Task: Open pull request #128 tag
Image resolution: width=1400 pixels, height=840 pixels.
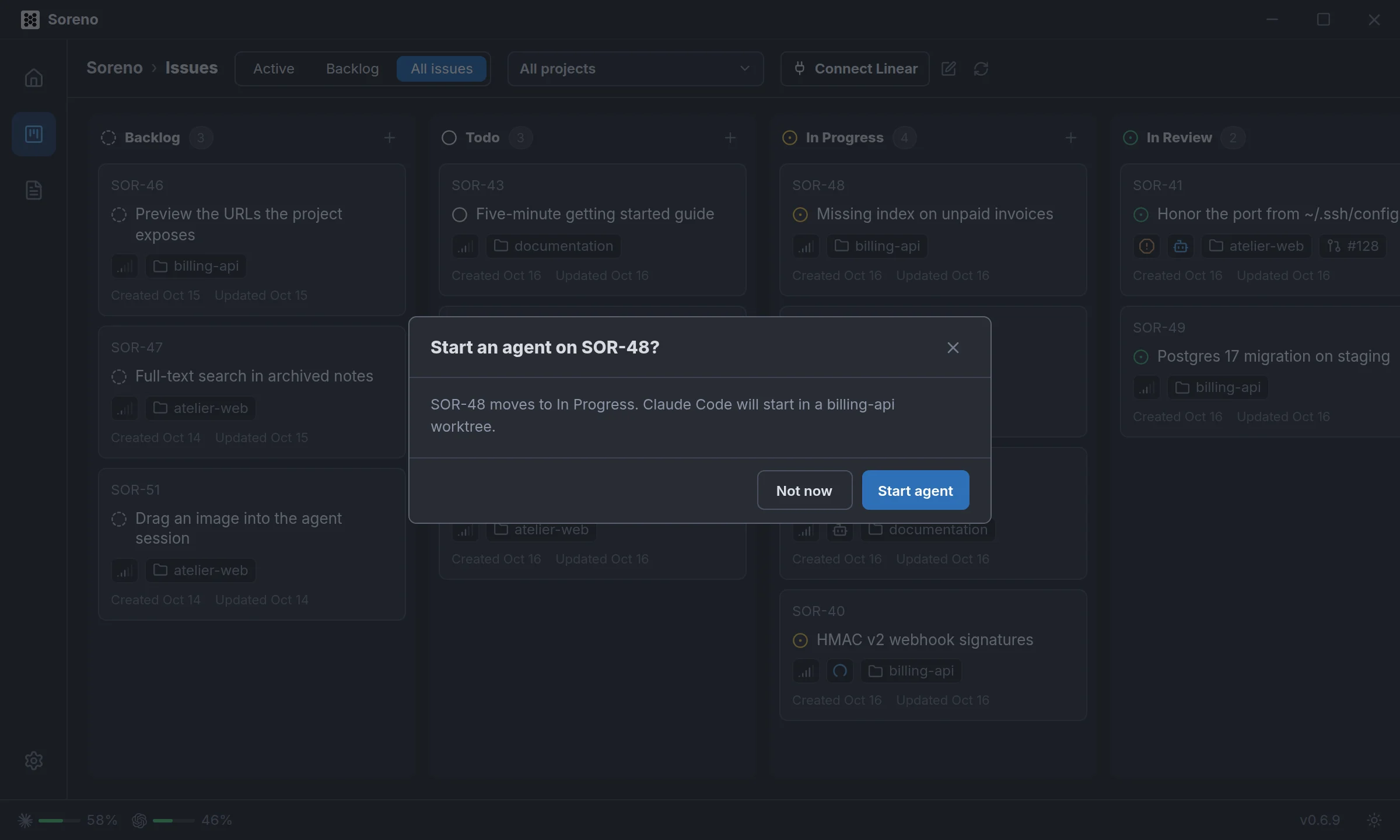Action: click(x=1353, y=246)
